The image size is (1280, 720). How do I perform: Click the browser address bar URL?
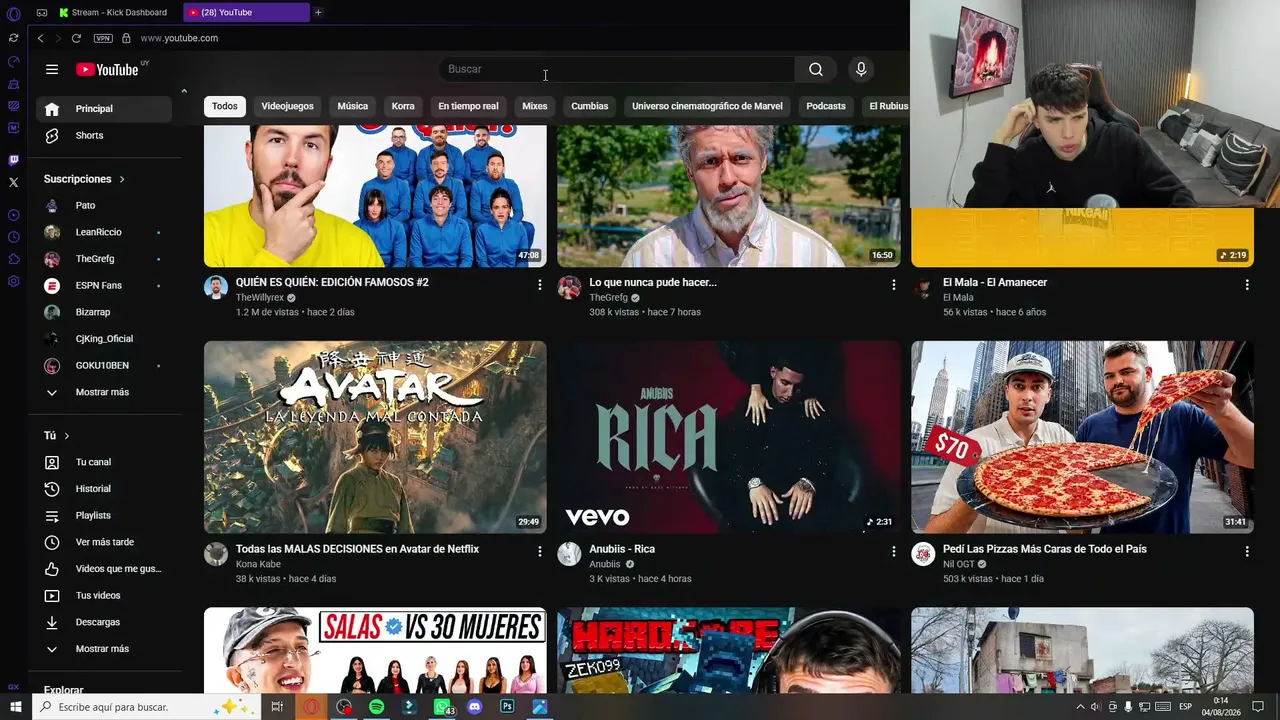(179, 38)
